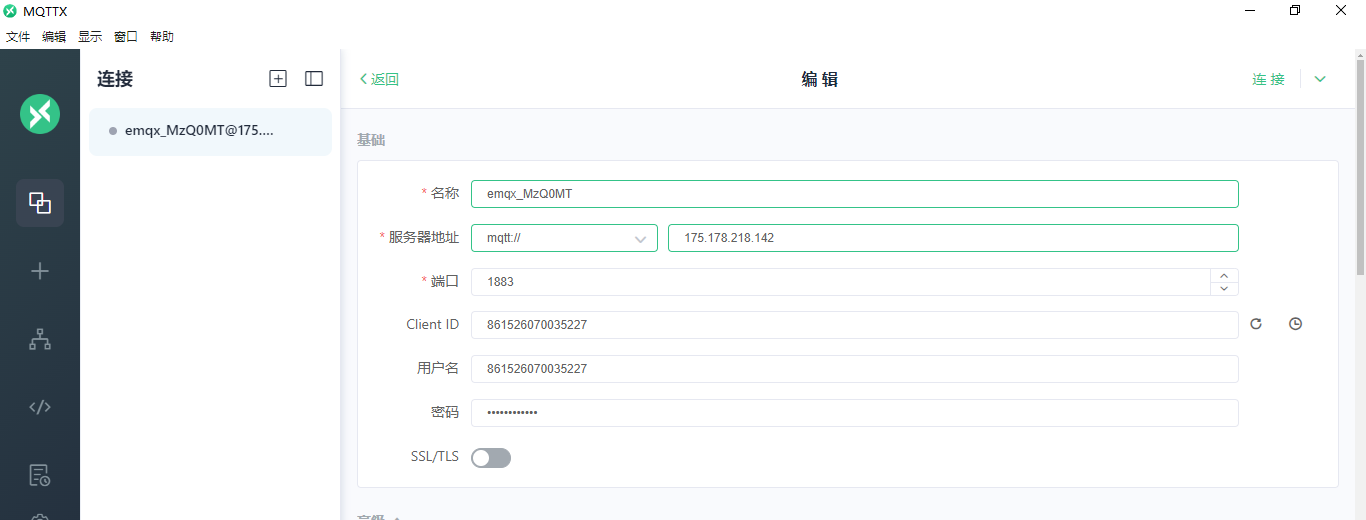The image size is (1366, 520).
Task: Open the 文件 menu
Action: [x=18, y=37]
